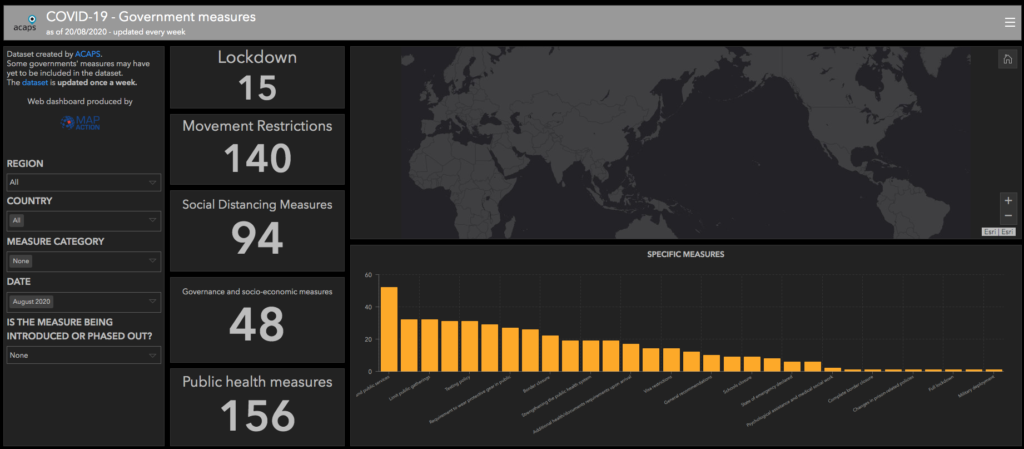Screen dimensions: 1024x449
Task: Click the map home extent button
Action: (1006, 60)
